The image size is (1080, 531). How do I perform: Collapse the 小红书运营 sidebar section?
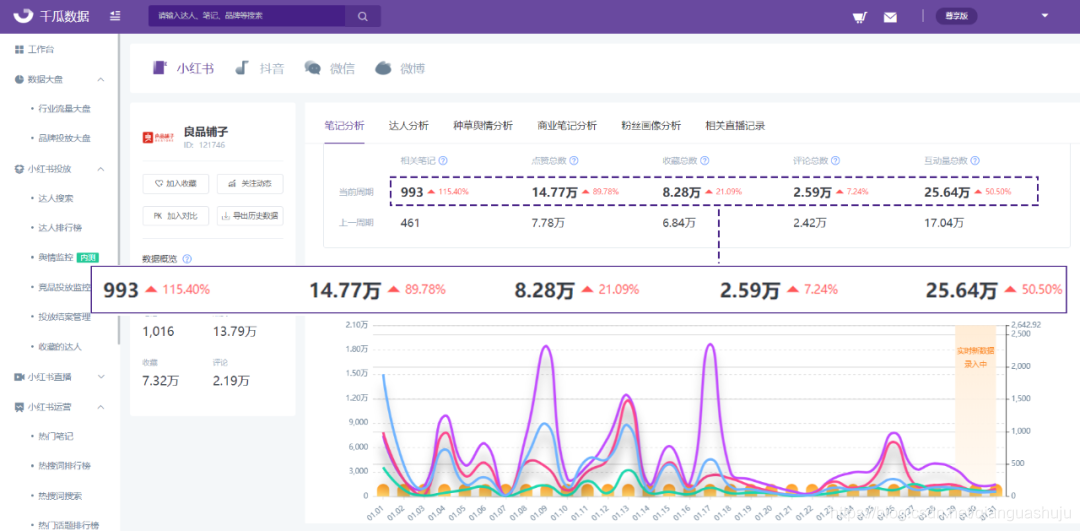click(x=101, y=406)
